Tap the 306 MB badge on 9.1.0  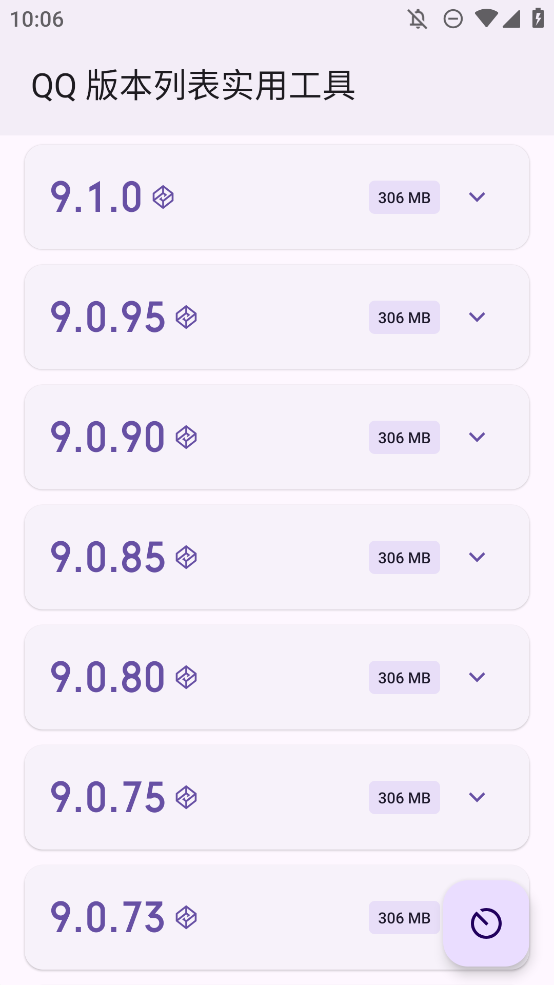(x=404, y=197)
